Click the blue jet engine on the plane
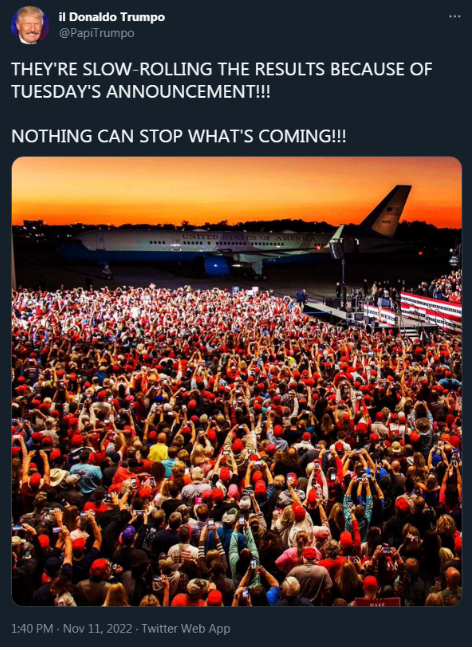 (217, 266)
